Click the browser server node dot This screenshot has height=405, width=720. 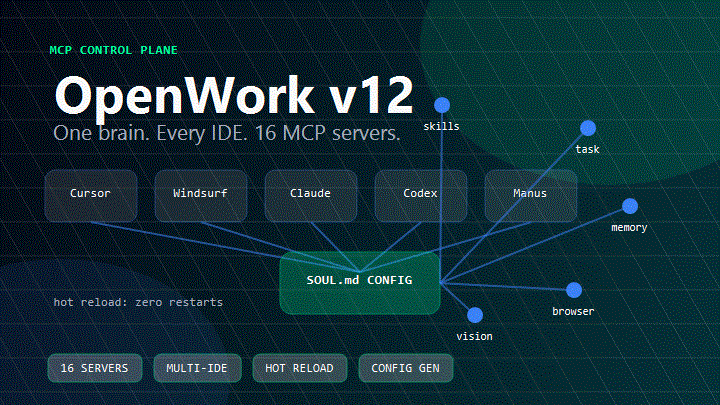pyautogui.click(x=574, y=290)
